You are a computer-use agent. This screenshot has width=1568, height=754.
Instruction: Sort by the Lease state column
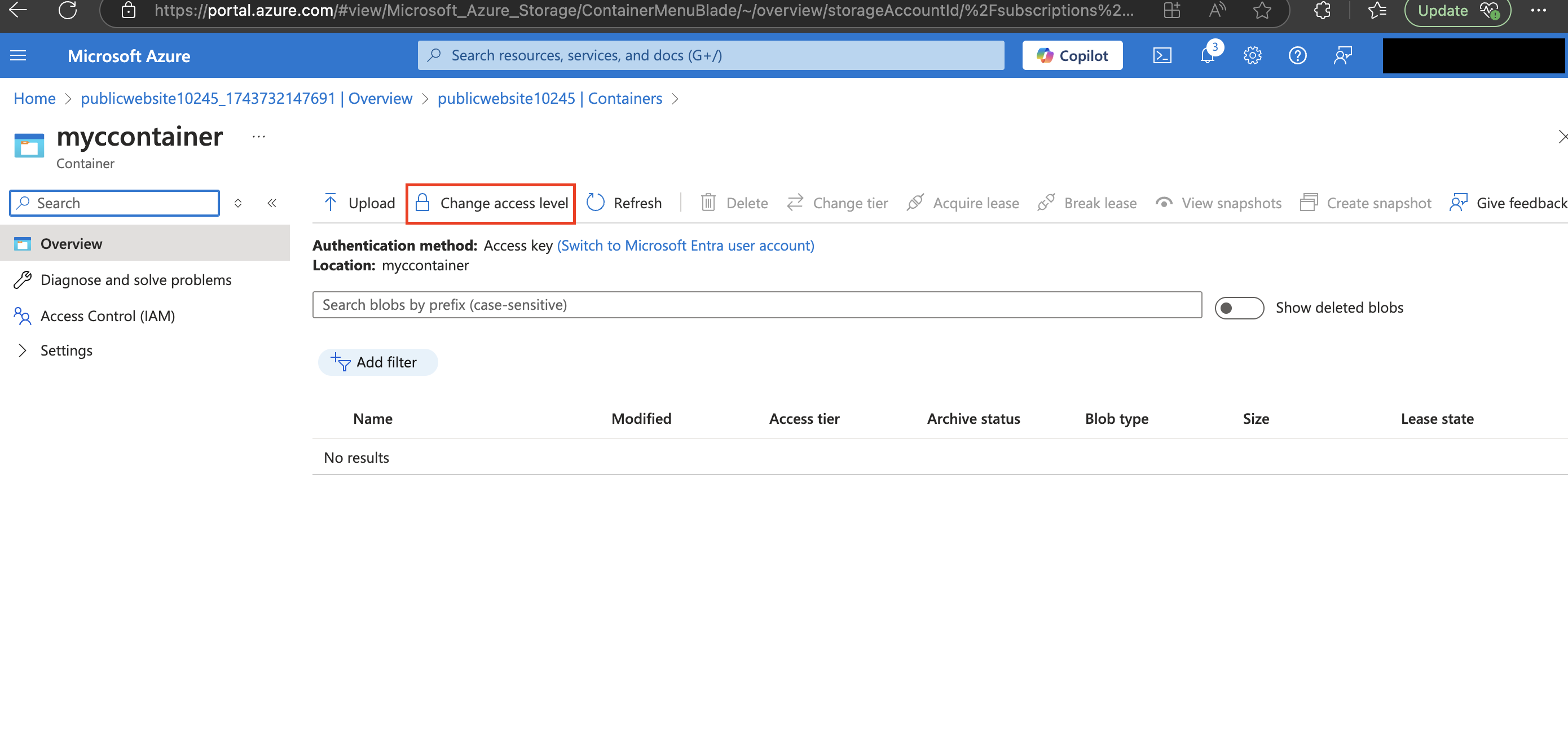tap(1437, 418)
